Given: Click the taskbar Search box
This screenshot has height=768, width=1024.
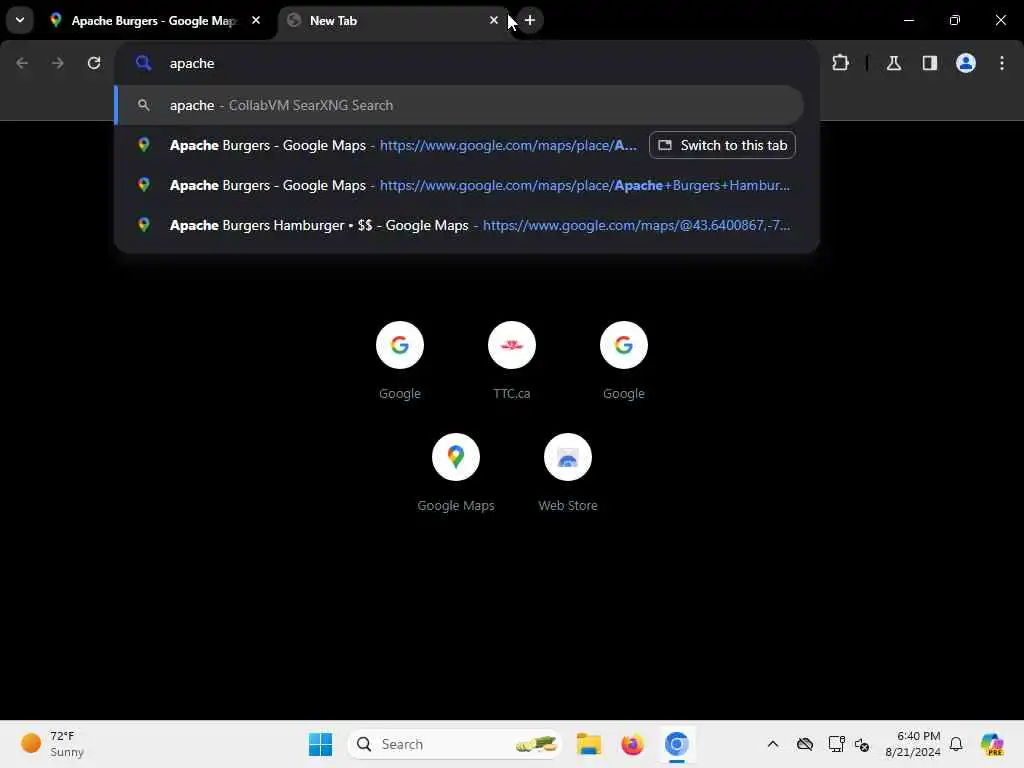Looking at the screenshot, I should point(455,744).
